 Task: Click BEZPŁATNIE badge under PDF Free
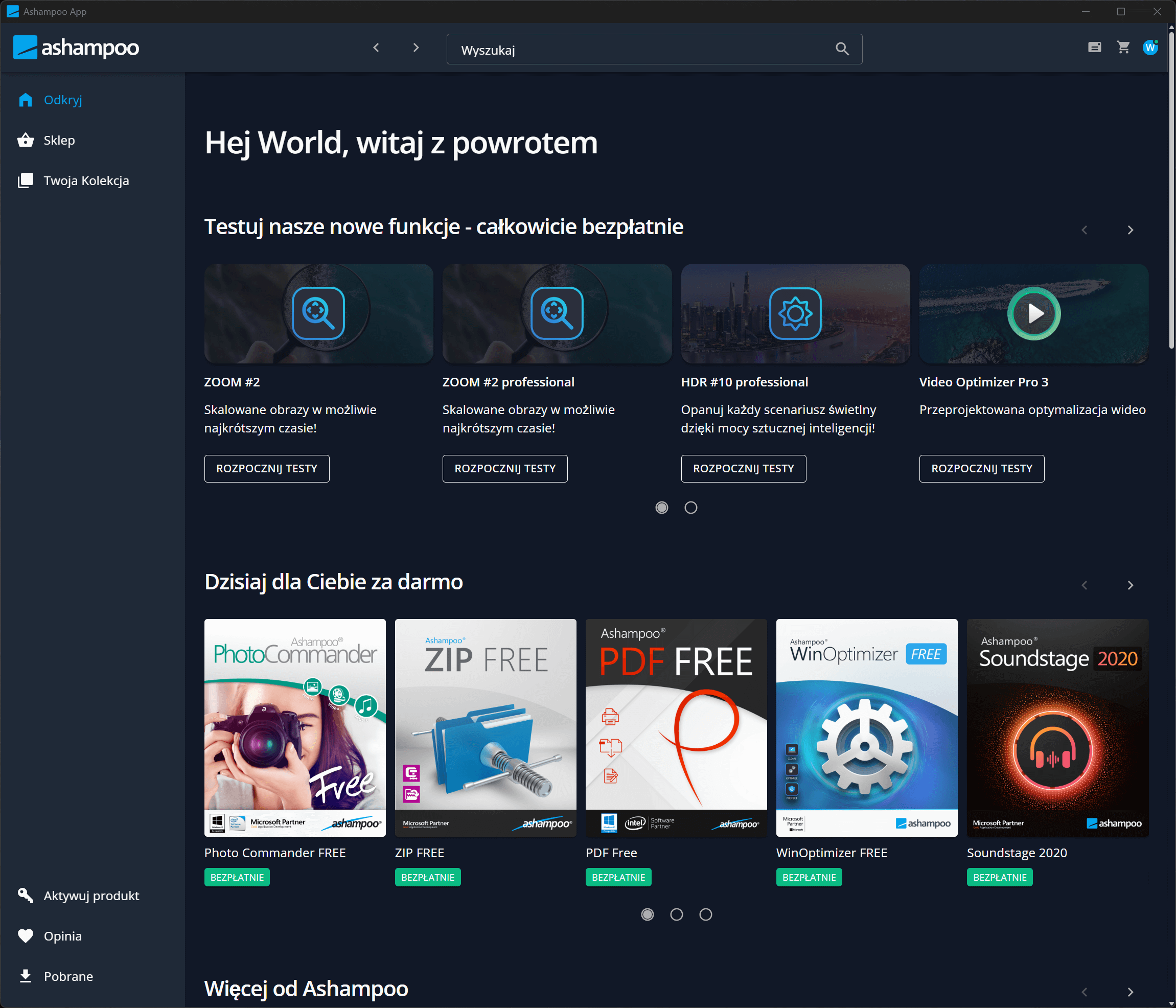618,877
